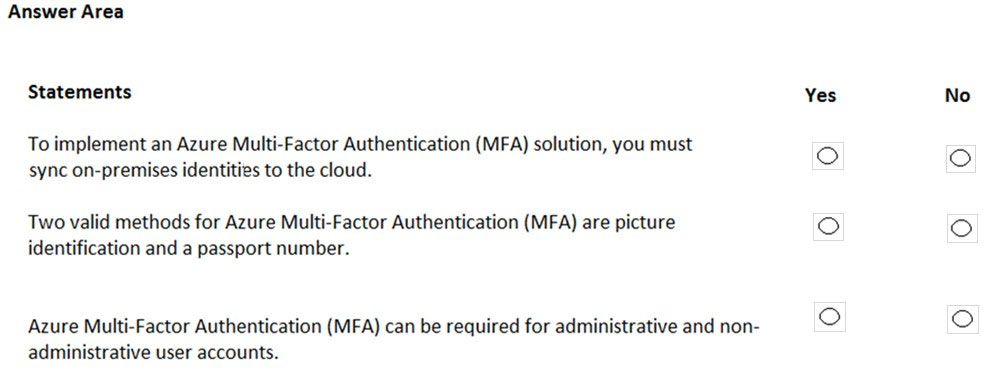Screen dimensions: 984x377
Task: Mark Yes for administrative and non-administrative accounts statement
Action: (830, 317)
